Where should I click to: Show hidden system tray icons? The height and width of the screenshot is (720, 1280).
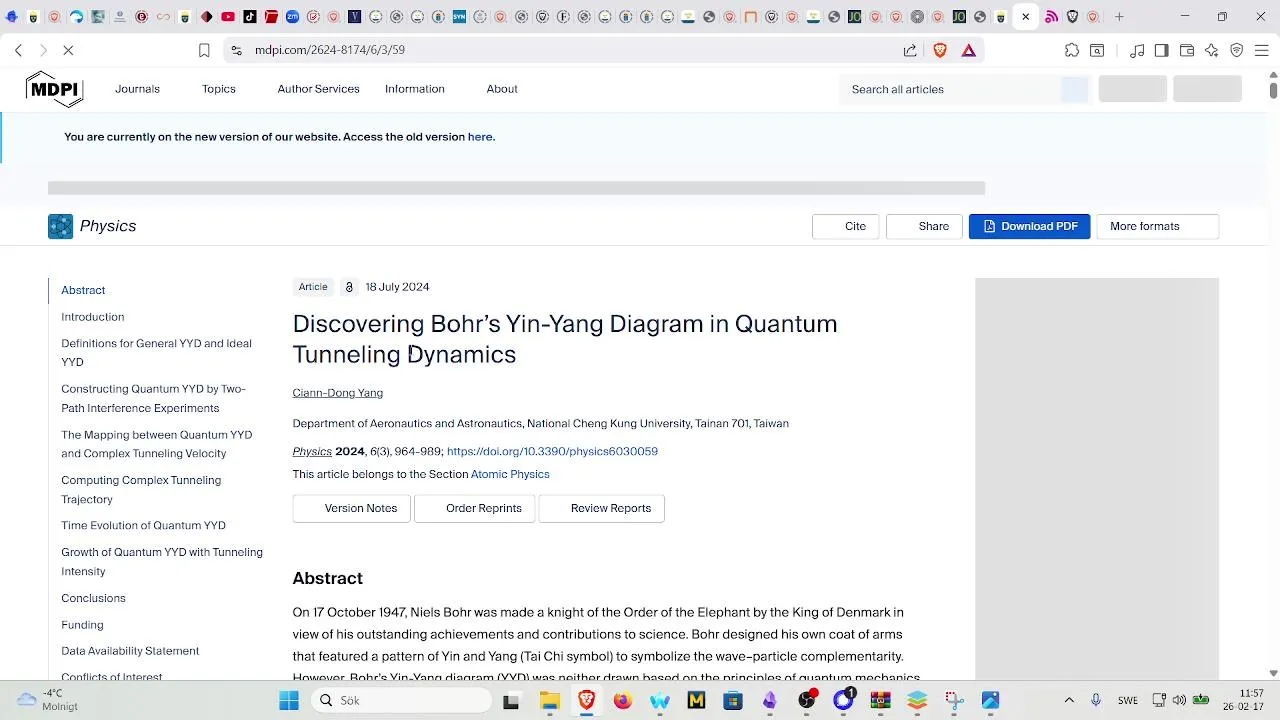tap(1069, 701)
